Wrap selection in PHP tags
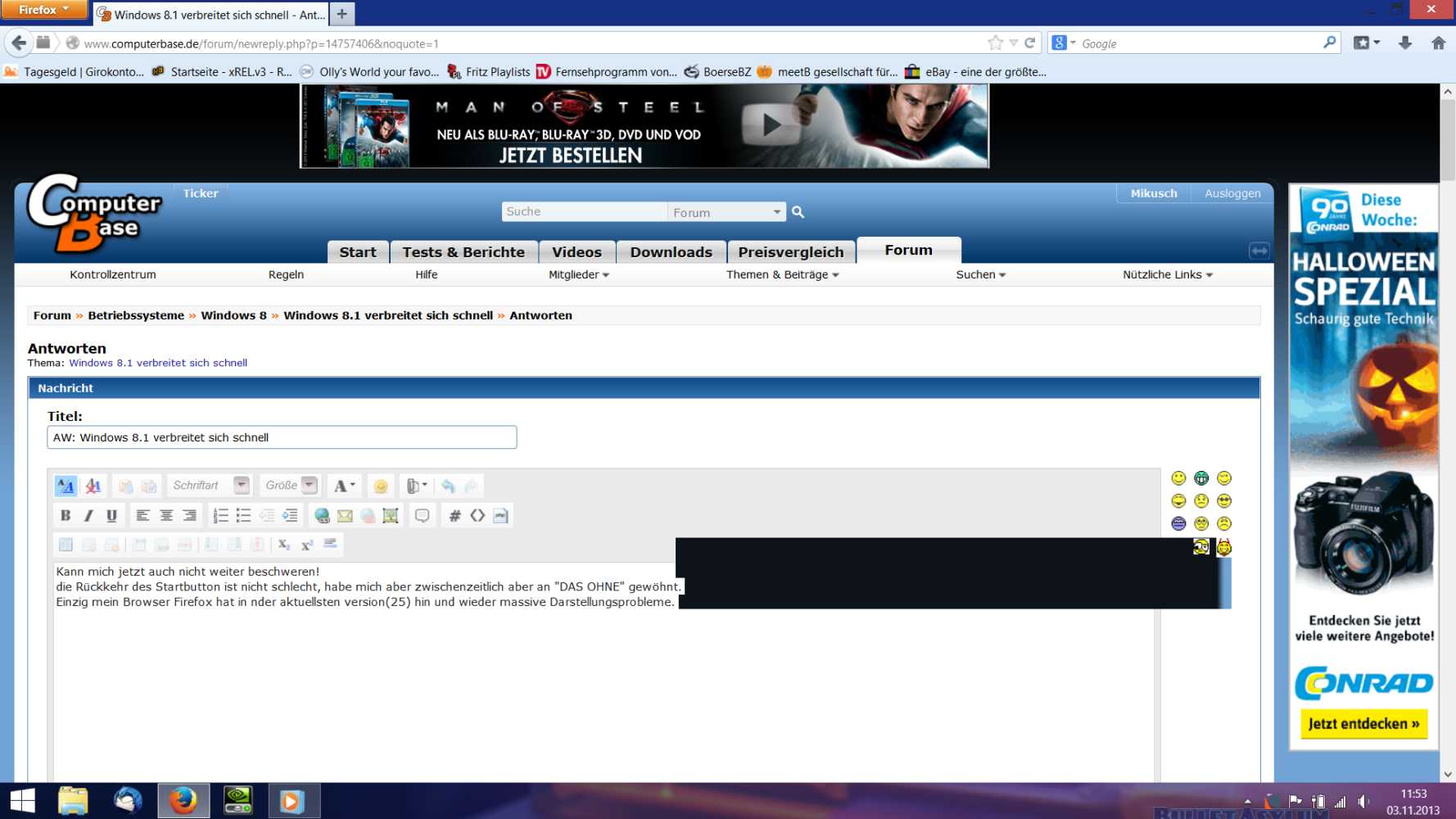The height and width of the screenshot is (819, 1456). pos(500,515)
